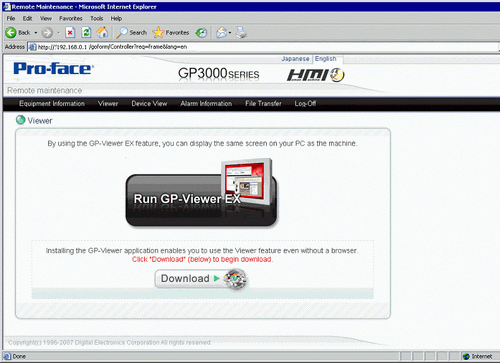Click the green Refresh icon
Screen dimensions: 500x363
(86, 33)
